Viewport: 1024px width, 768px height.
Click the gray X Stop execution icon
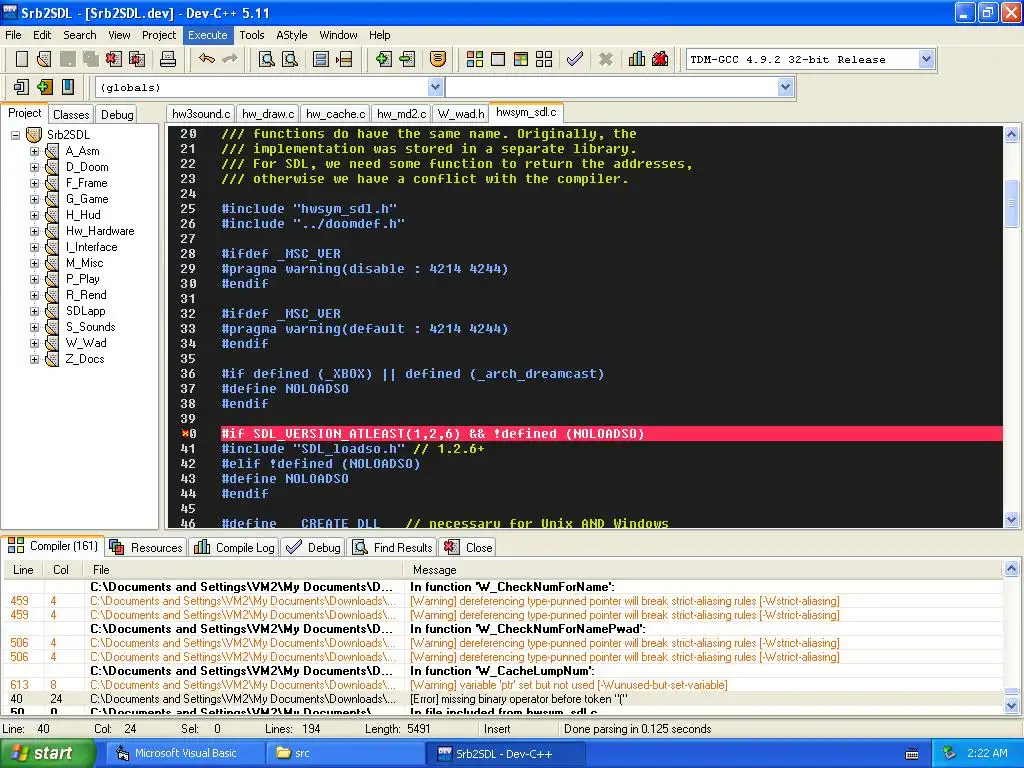coord(605,59)
